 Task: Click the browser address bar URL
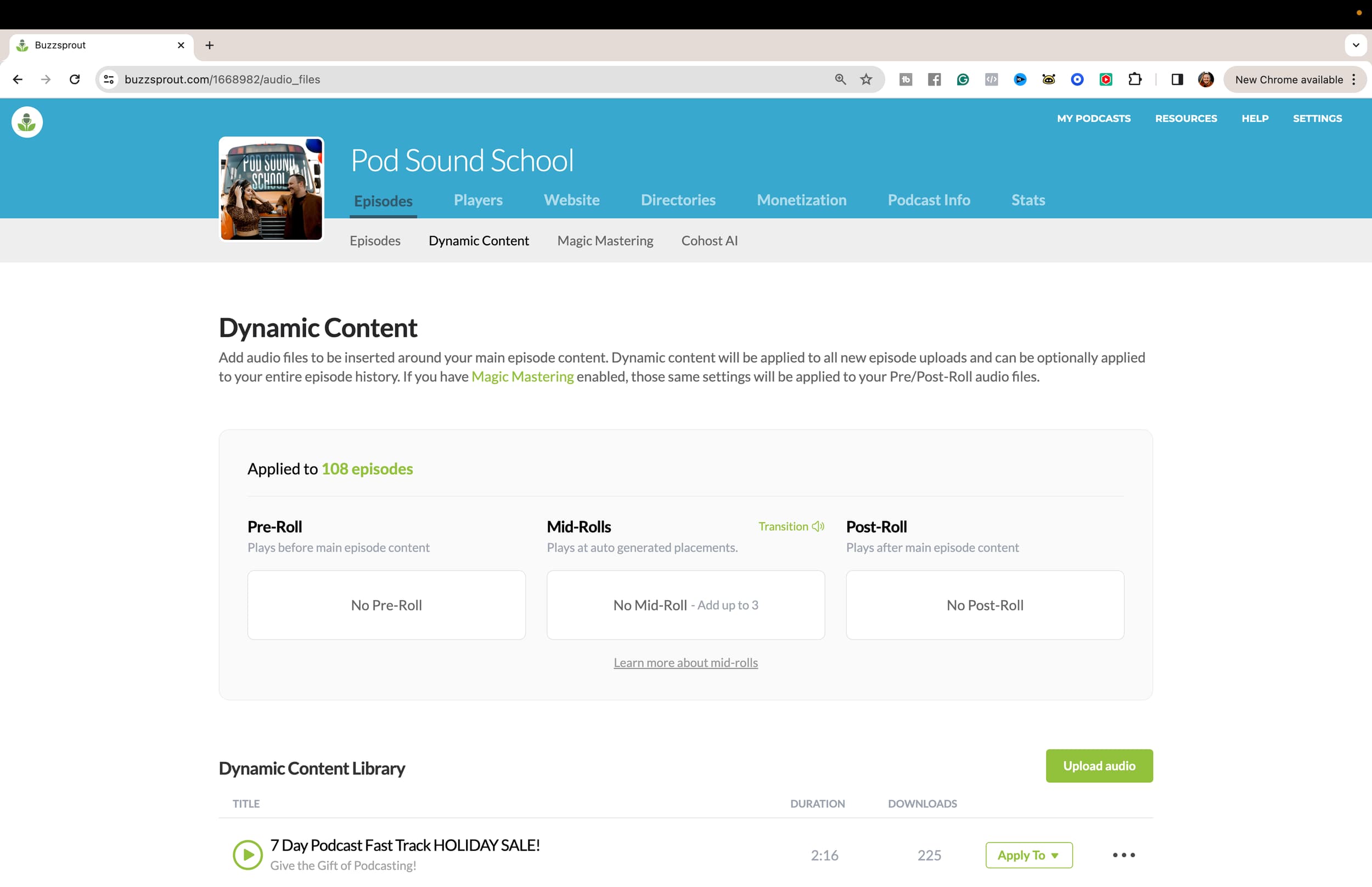pyautogui.click(x=222, y=80)
